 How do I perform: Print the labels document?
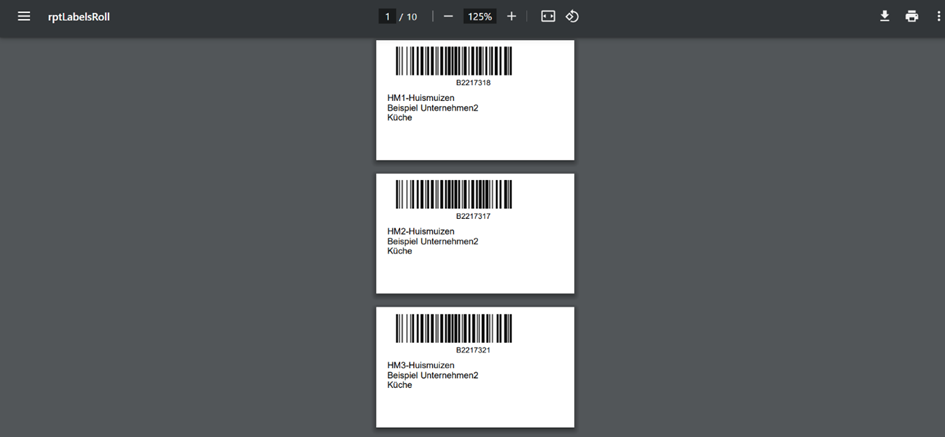click(911, 16)
